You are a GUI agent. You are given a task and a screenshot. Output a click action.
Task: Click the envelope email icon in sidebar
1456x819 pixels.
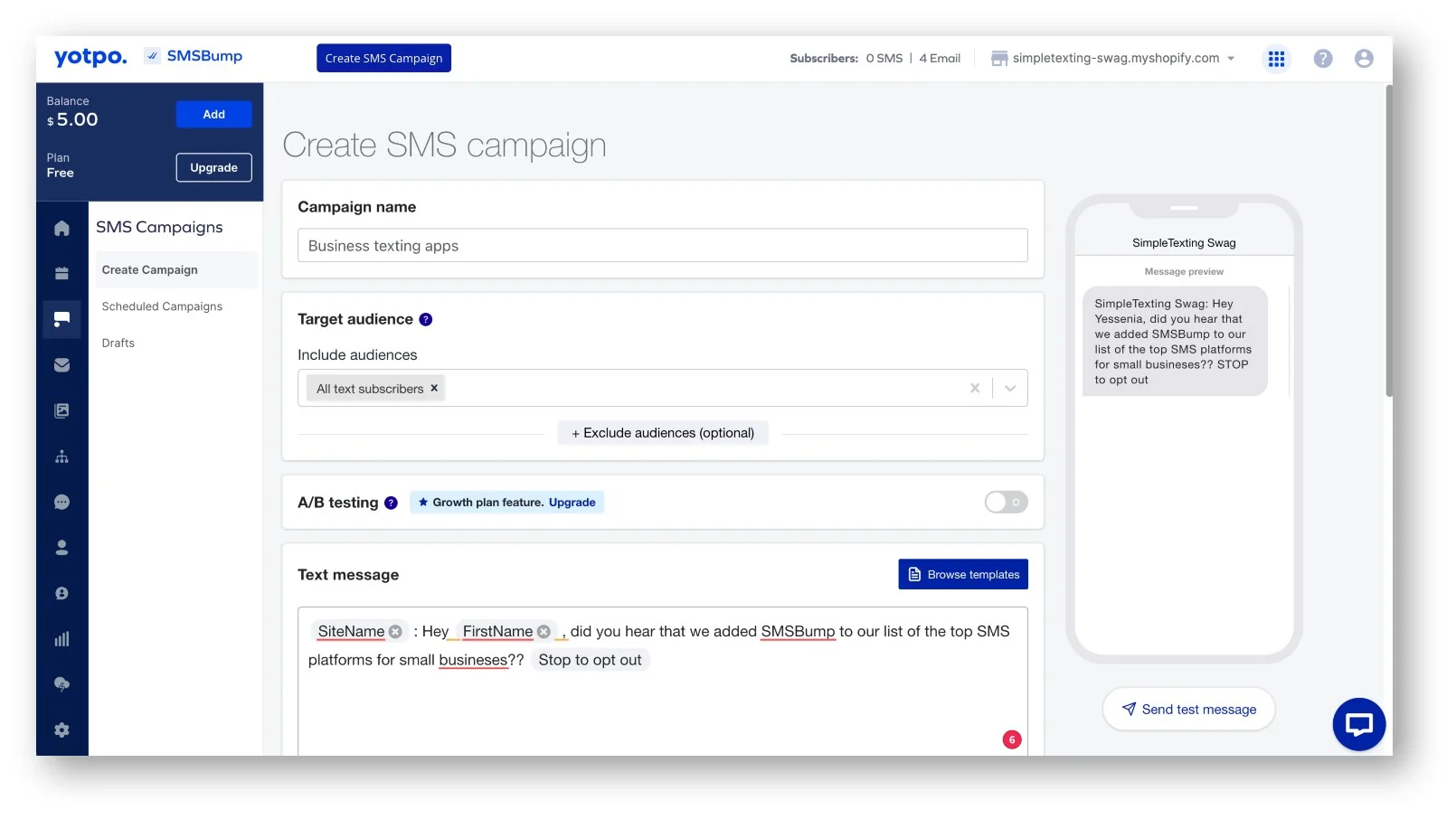(61, 365)
